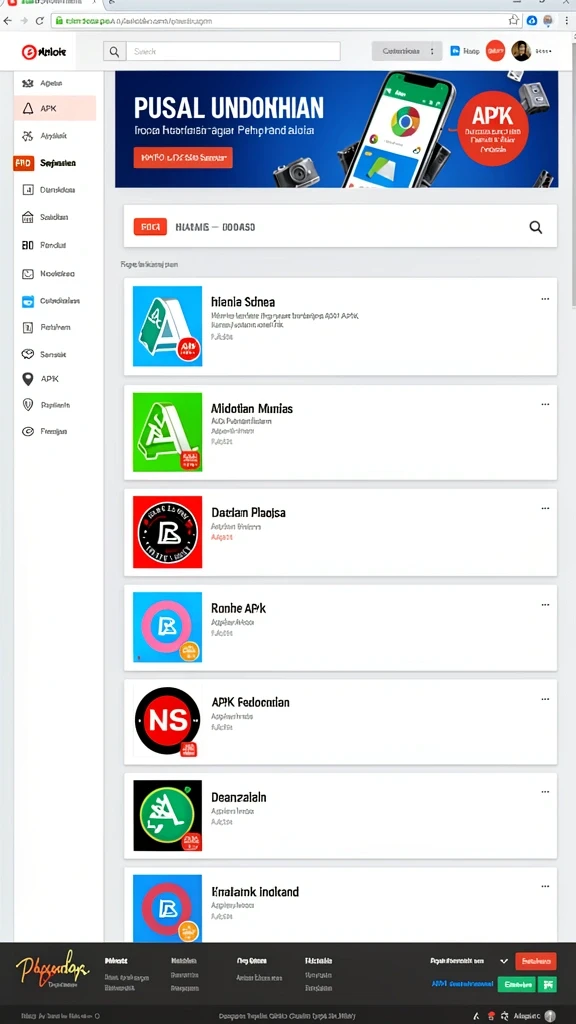Open more options for the hlanla Sdnea card
The image size is (576, 1024).
pos(545,299)
